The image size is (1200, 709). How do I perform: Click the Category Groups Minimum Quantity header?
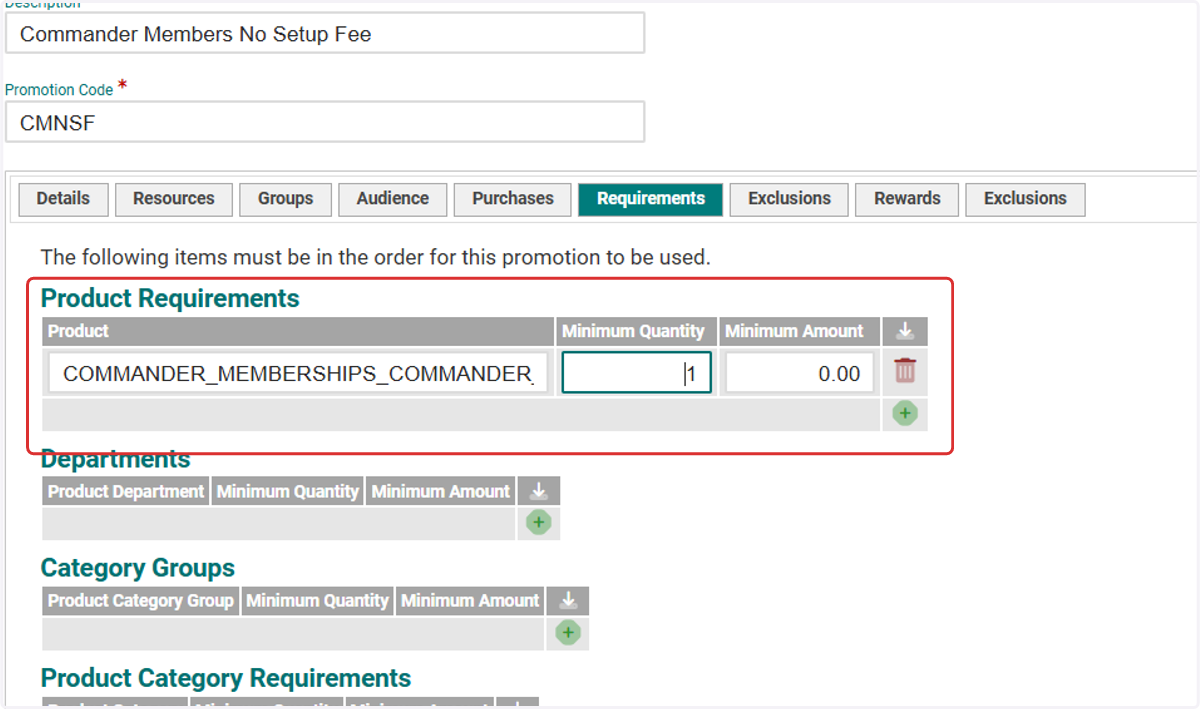coord(317,600)
